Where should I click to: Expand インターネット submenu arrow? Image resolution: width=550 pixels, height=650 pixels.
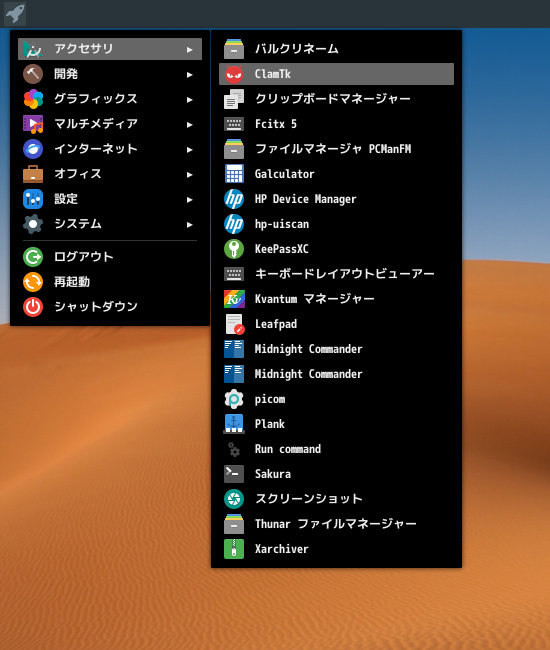click(x=189, y=150)
